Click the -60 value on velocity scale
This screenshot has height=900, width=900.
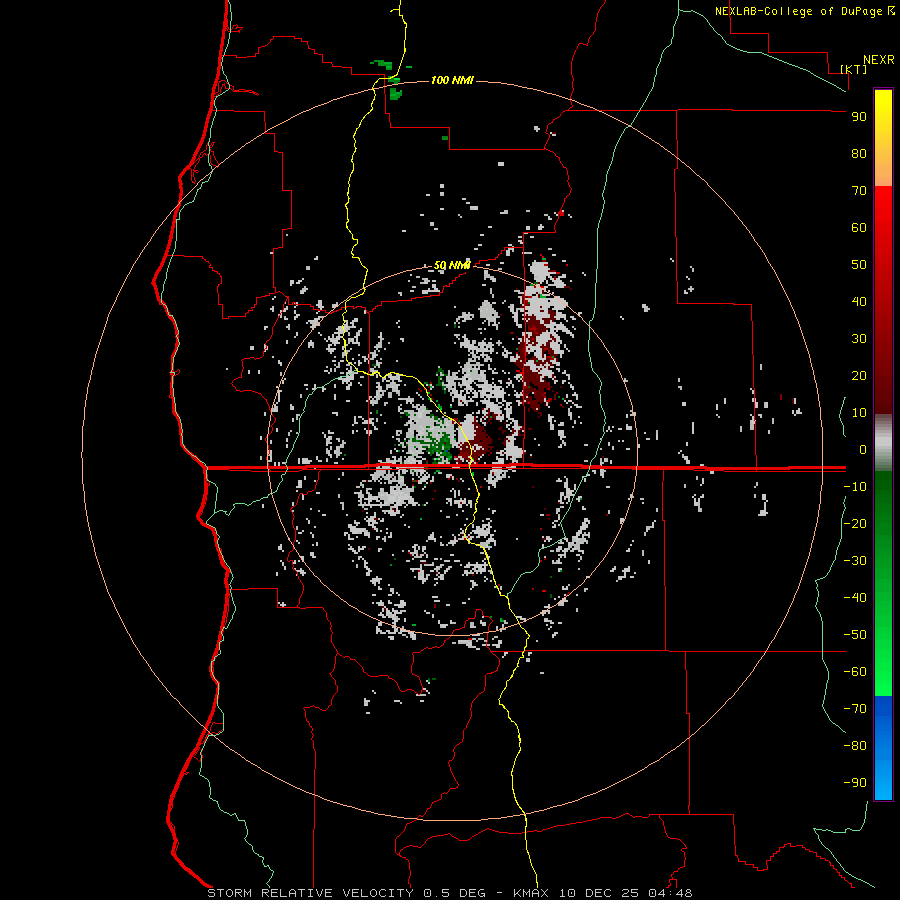pyautogui.click(x=855, y=672)
